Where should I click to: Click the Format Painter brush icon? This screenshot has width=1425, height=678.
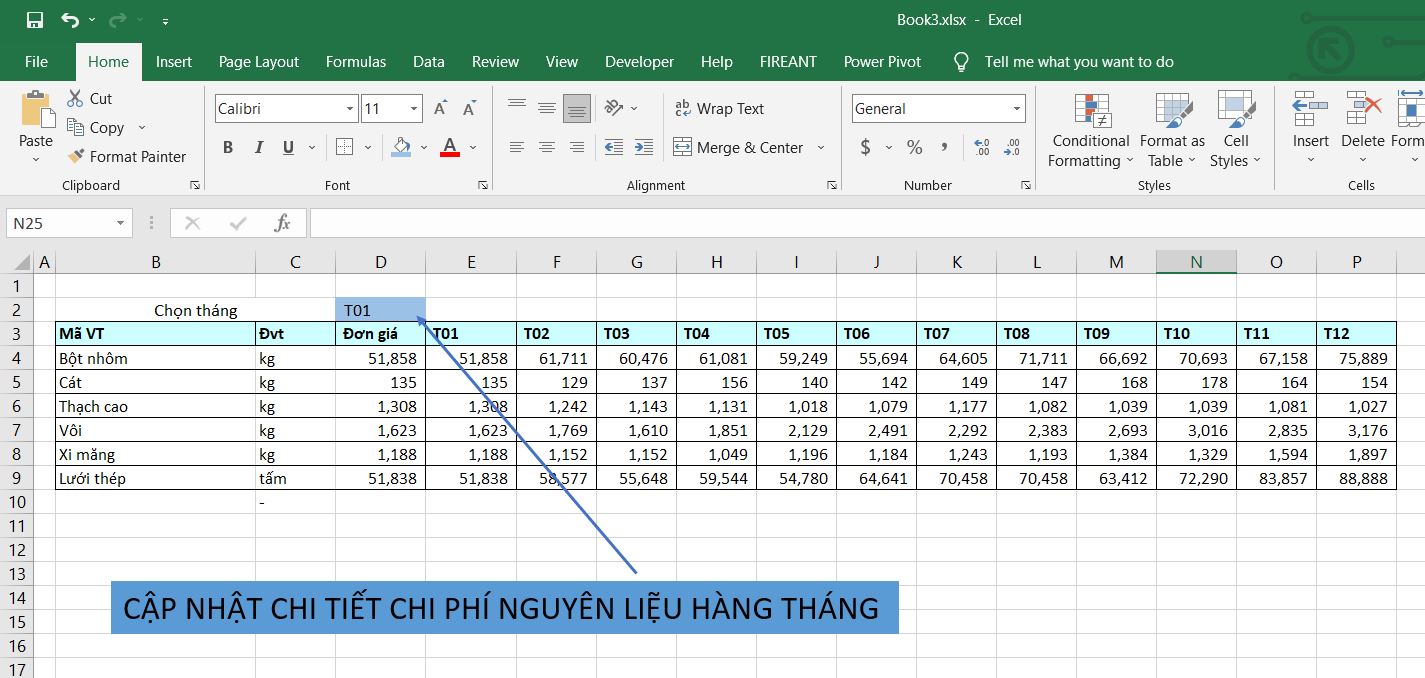click(76, 157)
